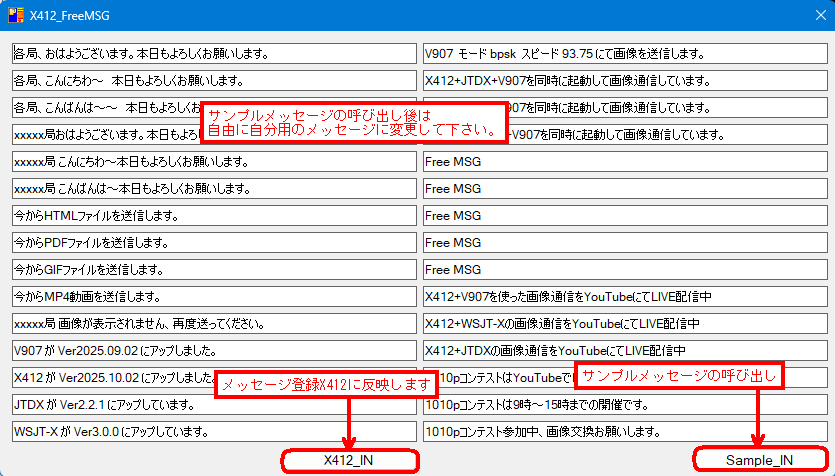The width and height of the screenshot is (835, 476).
Task: Click the xxxxx局 こんにちわ message field
Action: (214, 161)
